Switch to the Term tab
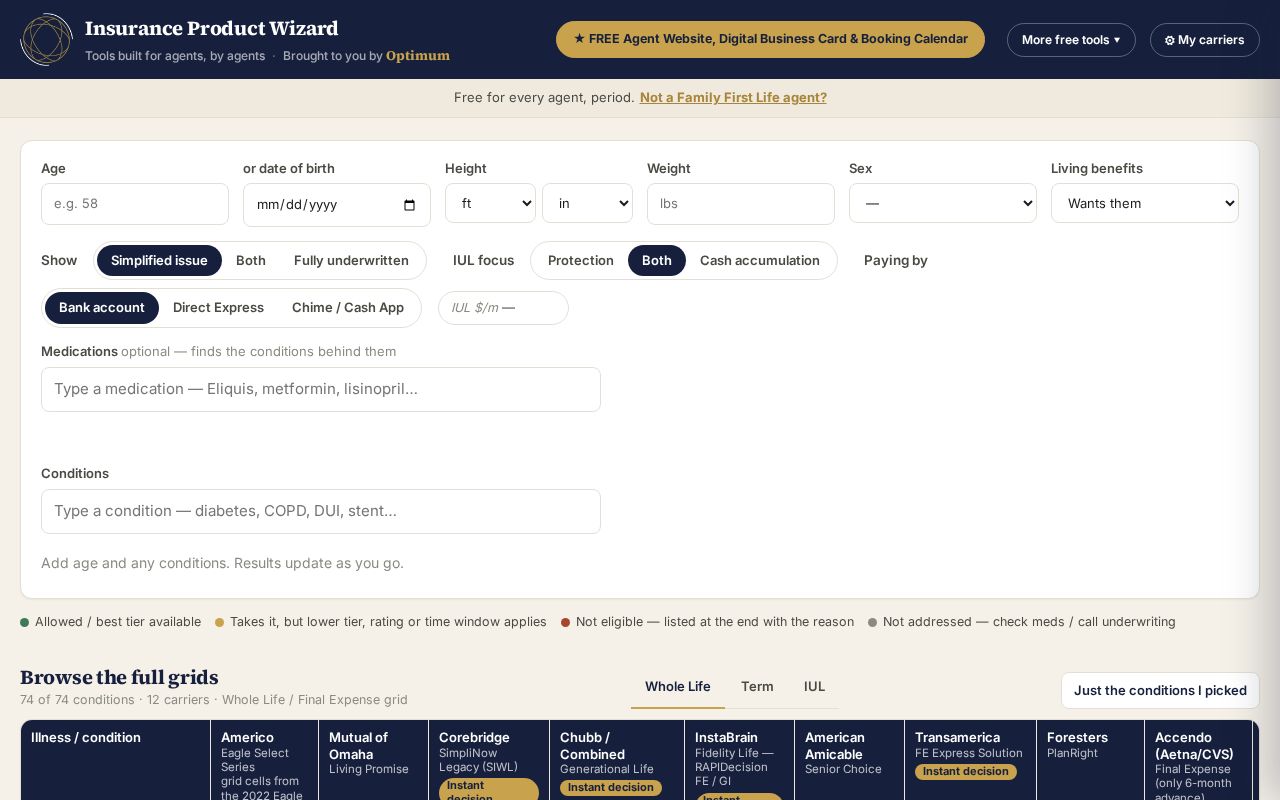 click(x=757, y=687)
